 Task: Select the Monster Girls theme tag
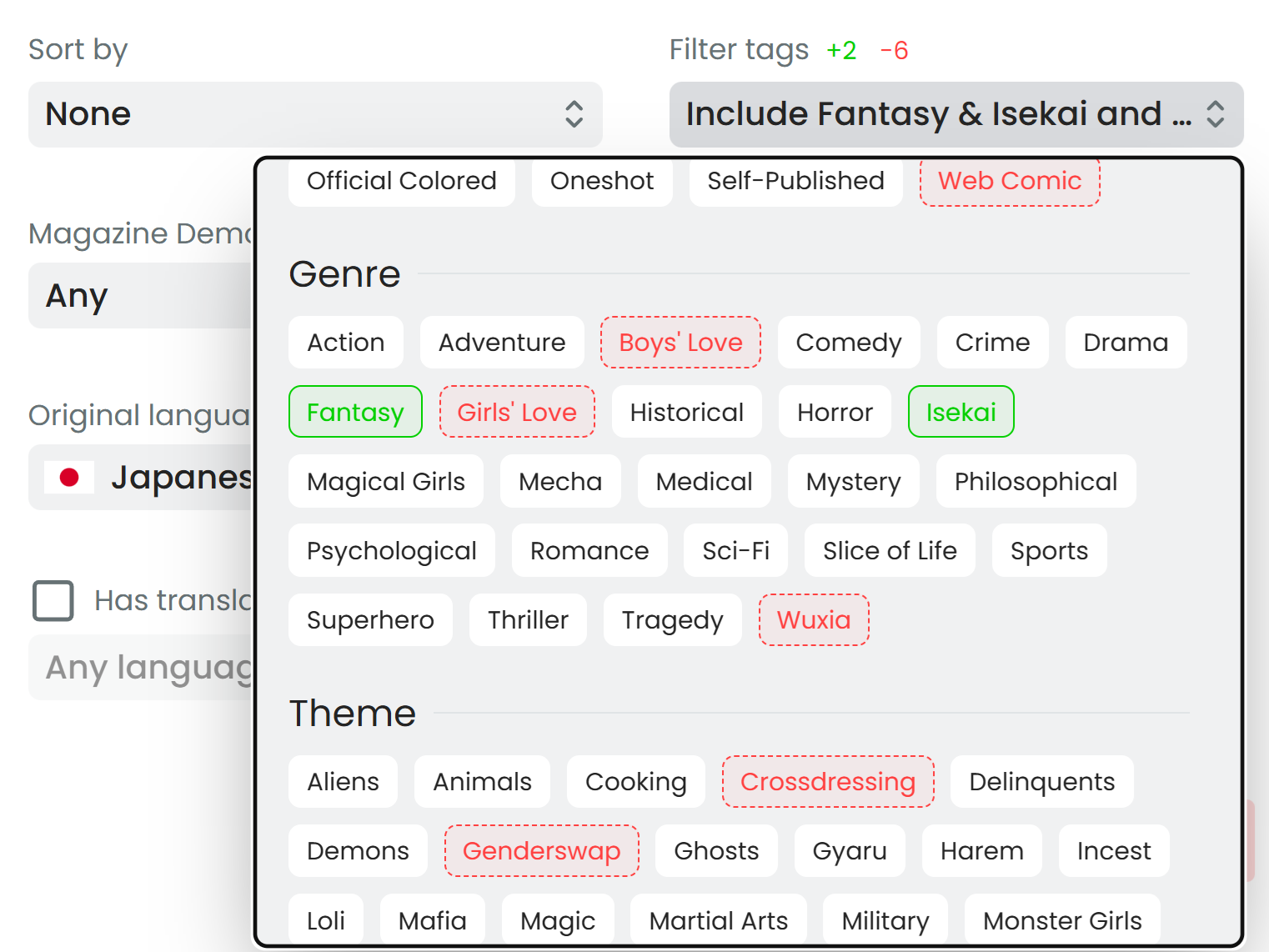click(x=1061, y=920)
